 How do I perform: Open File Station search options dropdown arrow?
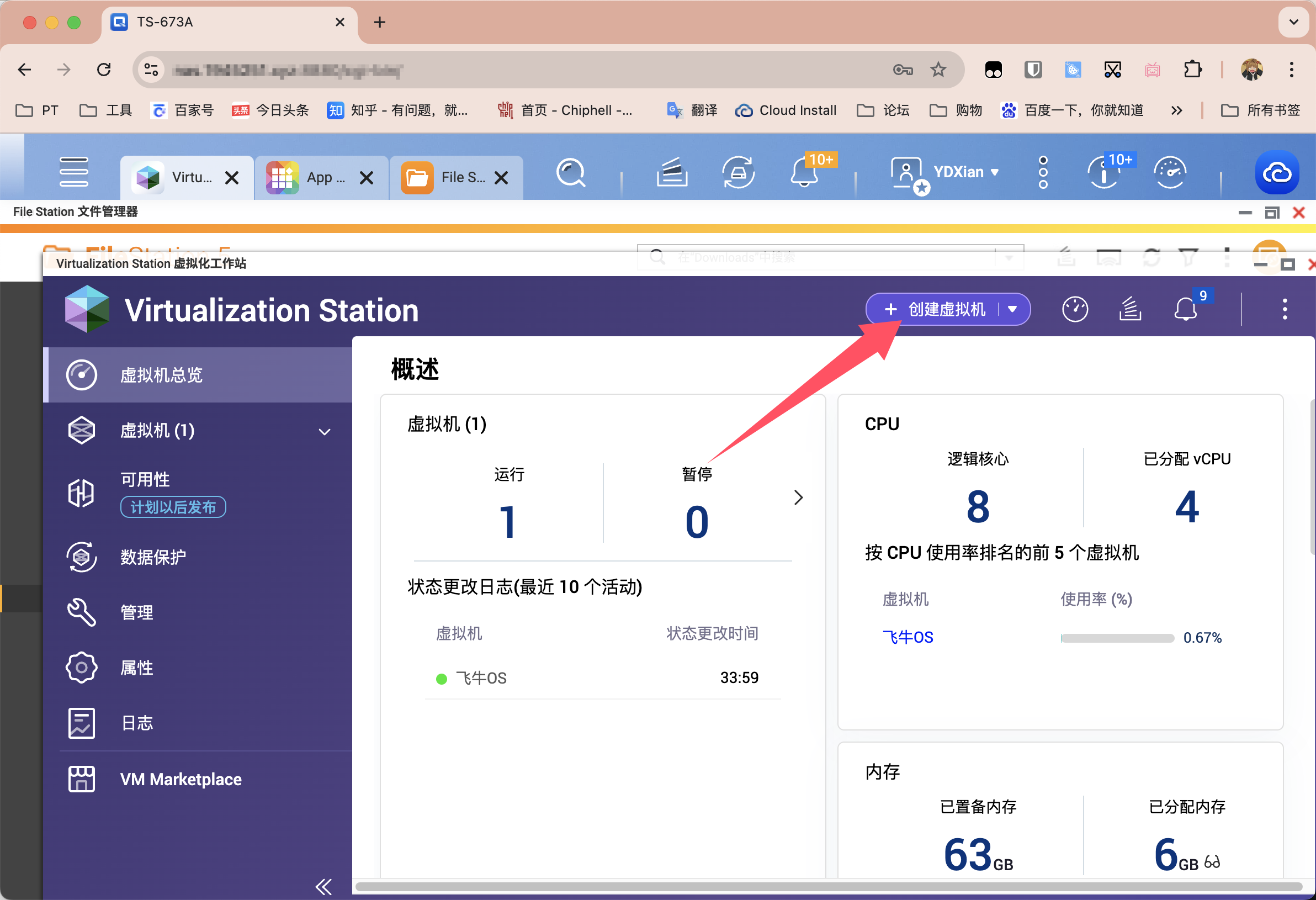point(1009,258)
